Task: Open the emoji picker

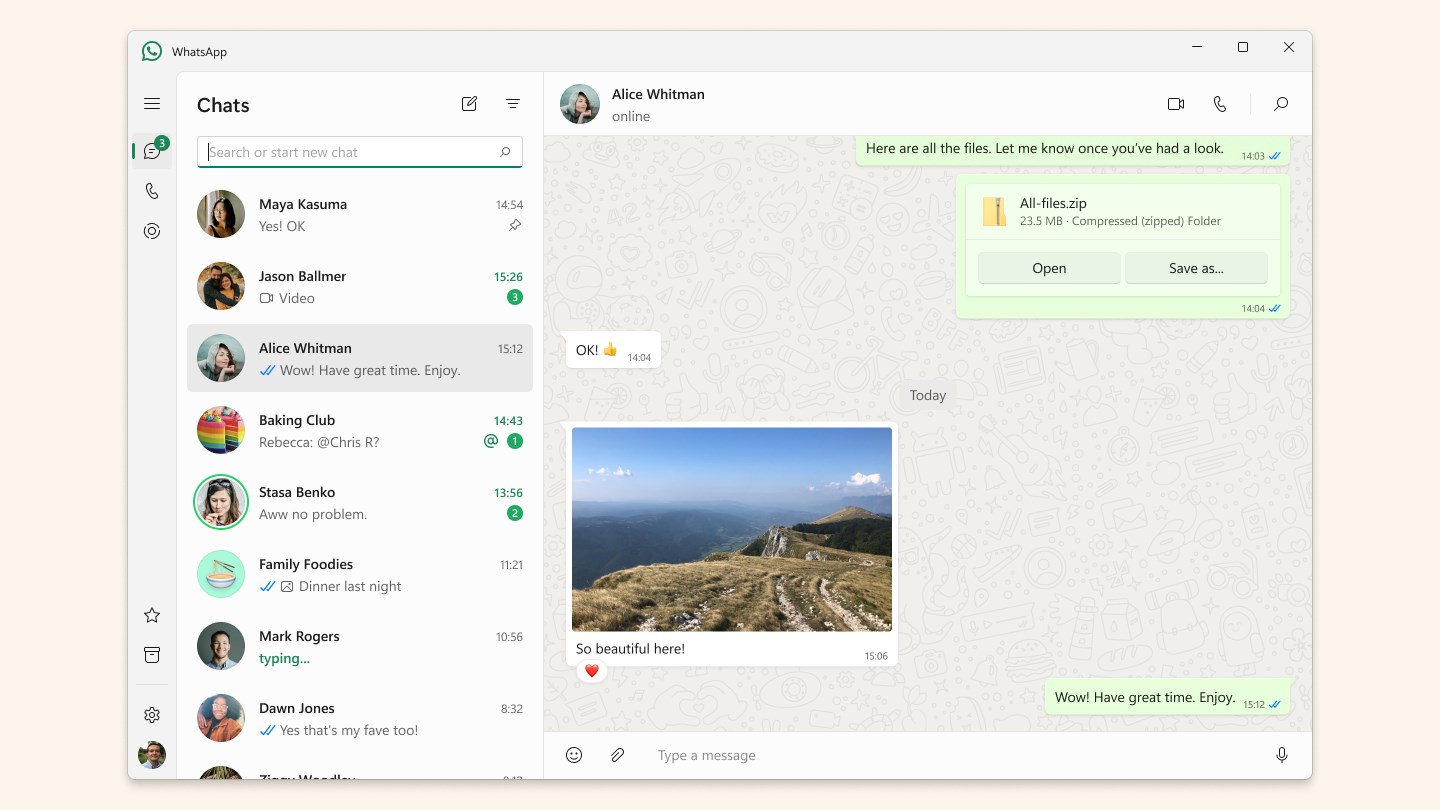Action: click(x=573, y=755)
